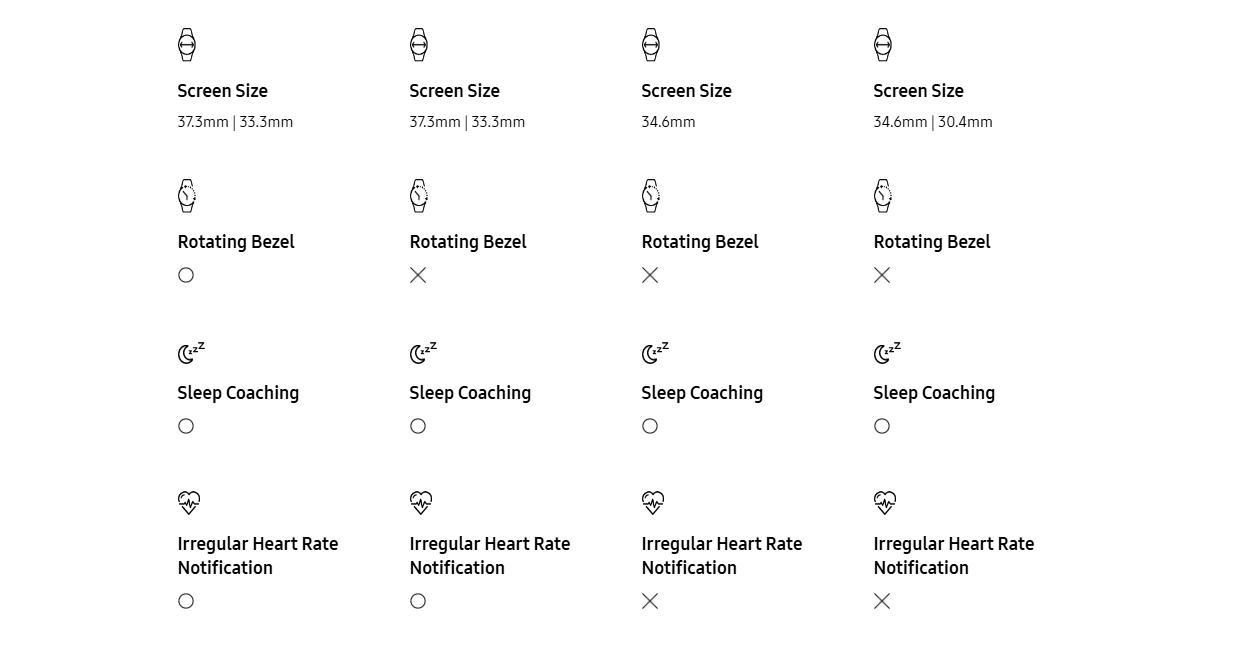Click the rotating bezel watch icon in second column
1242x655 pixels.
419,196
